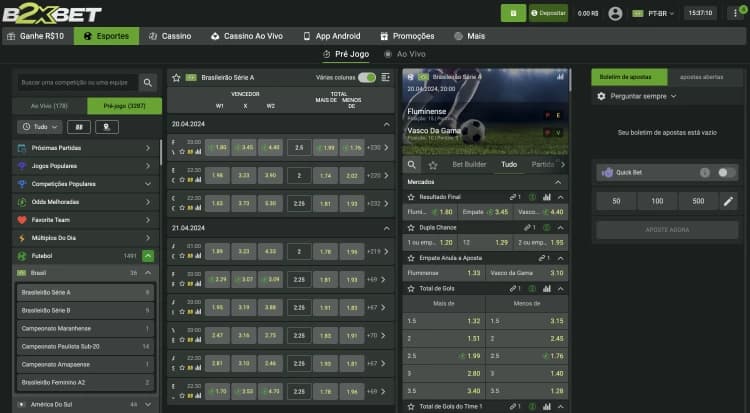Open the Promoções menu tab
The height and width of the screenshot is (413, 750).
tap(407, 36)
